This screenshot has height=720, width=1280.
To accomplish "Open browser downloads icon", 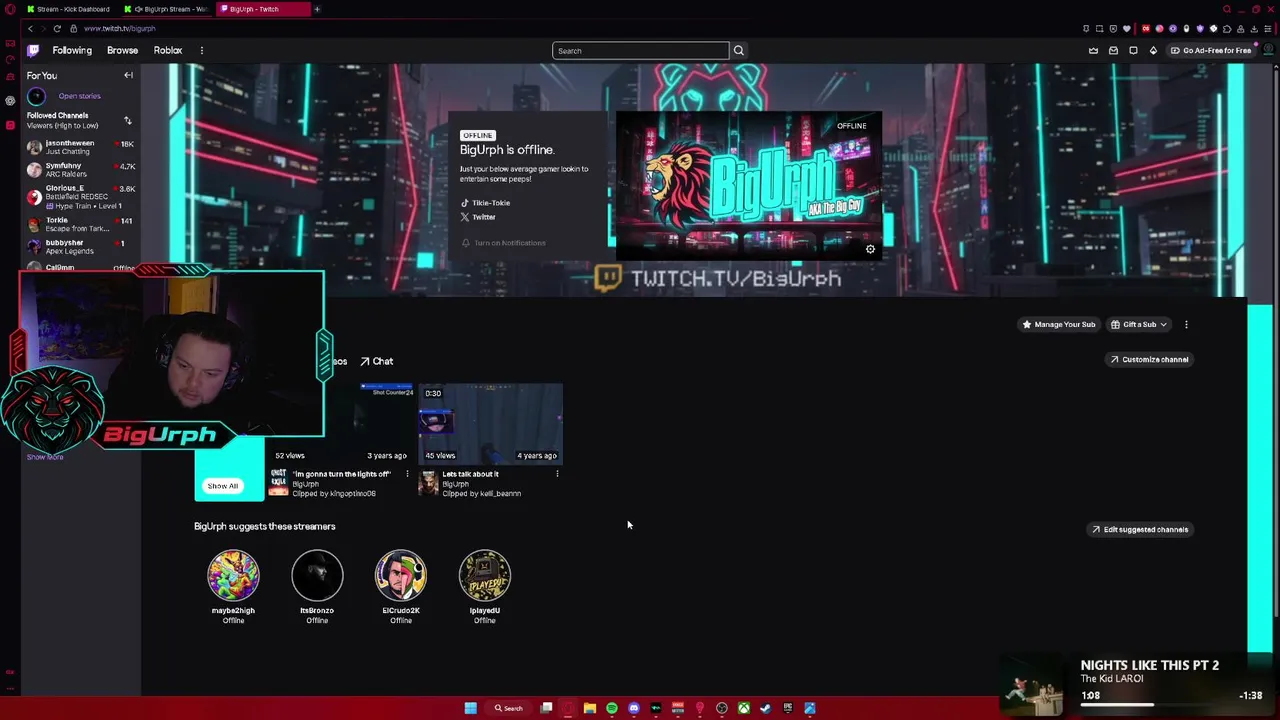I will [1254, 28].
